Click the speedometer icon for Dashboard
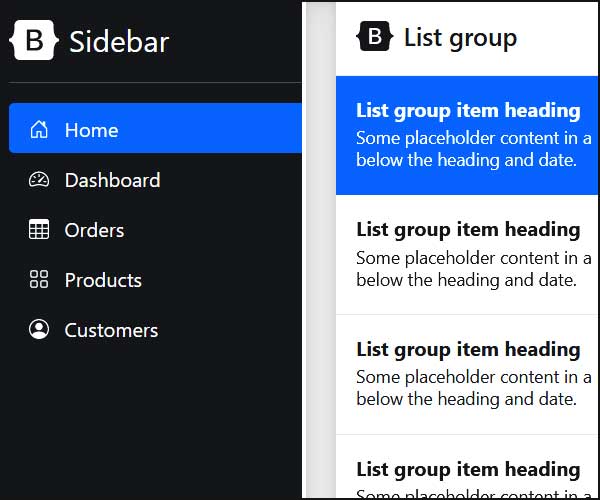Image resolution: width=600 pixels, height=500 pixels. [39, 179]
